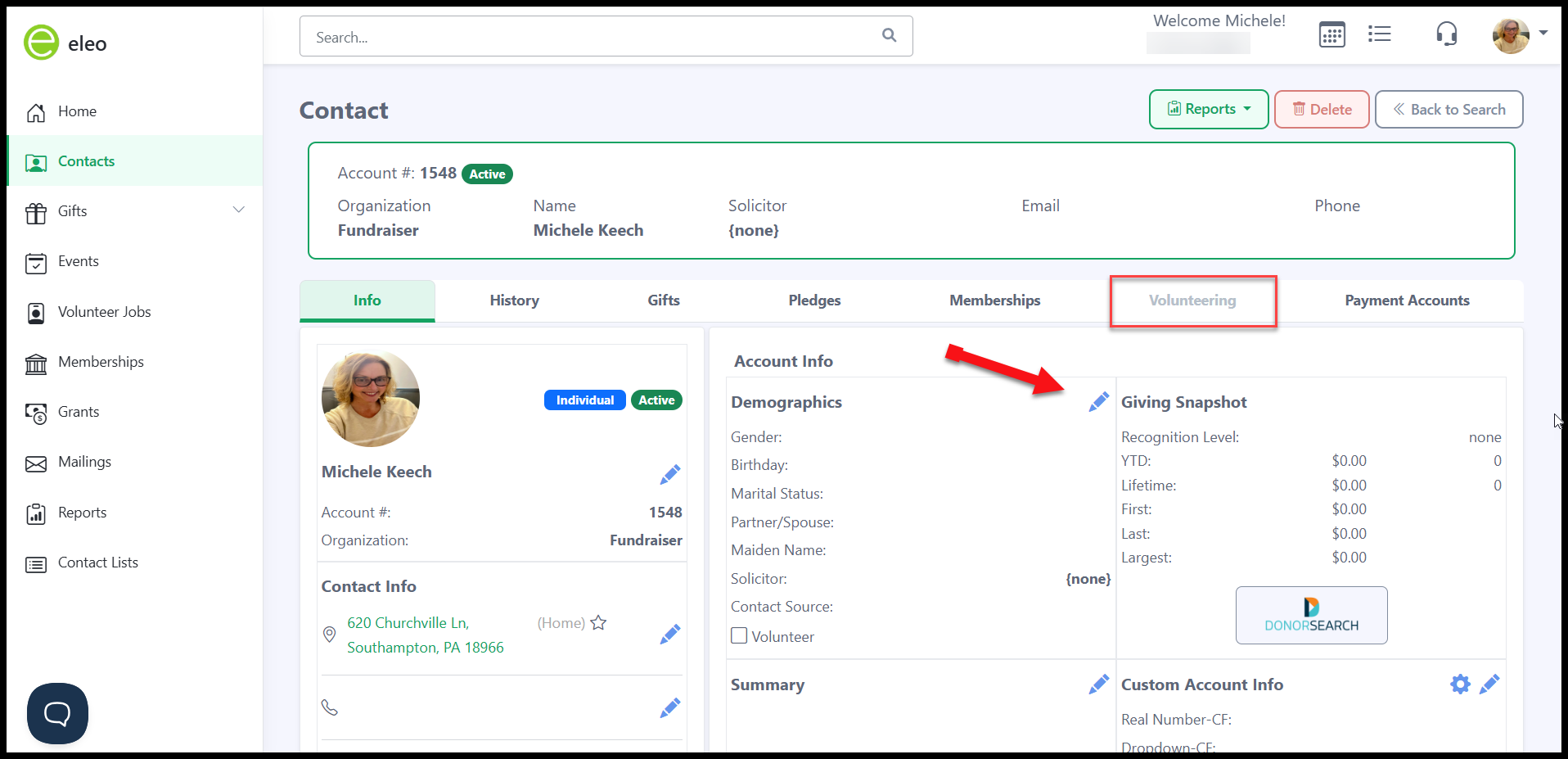Click the eleo logo icon

41,43
